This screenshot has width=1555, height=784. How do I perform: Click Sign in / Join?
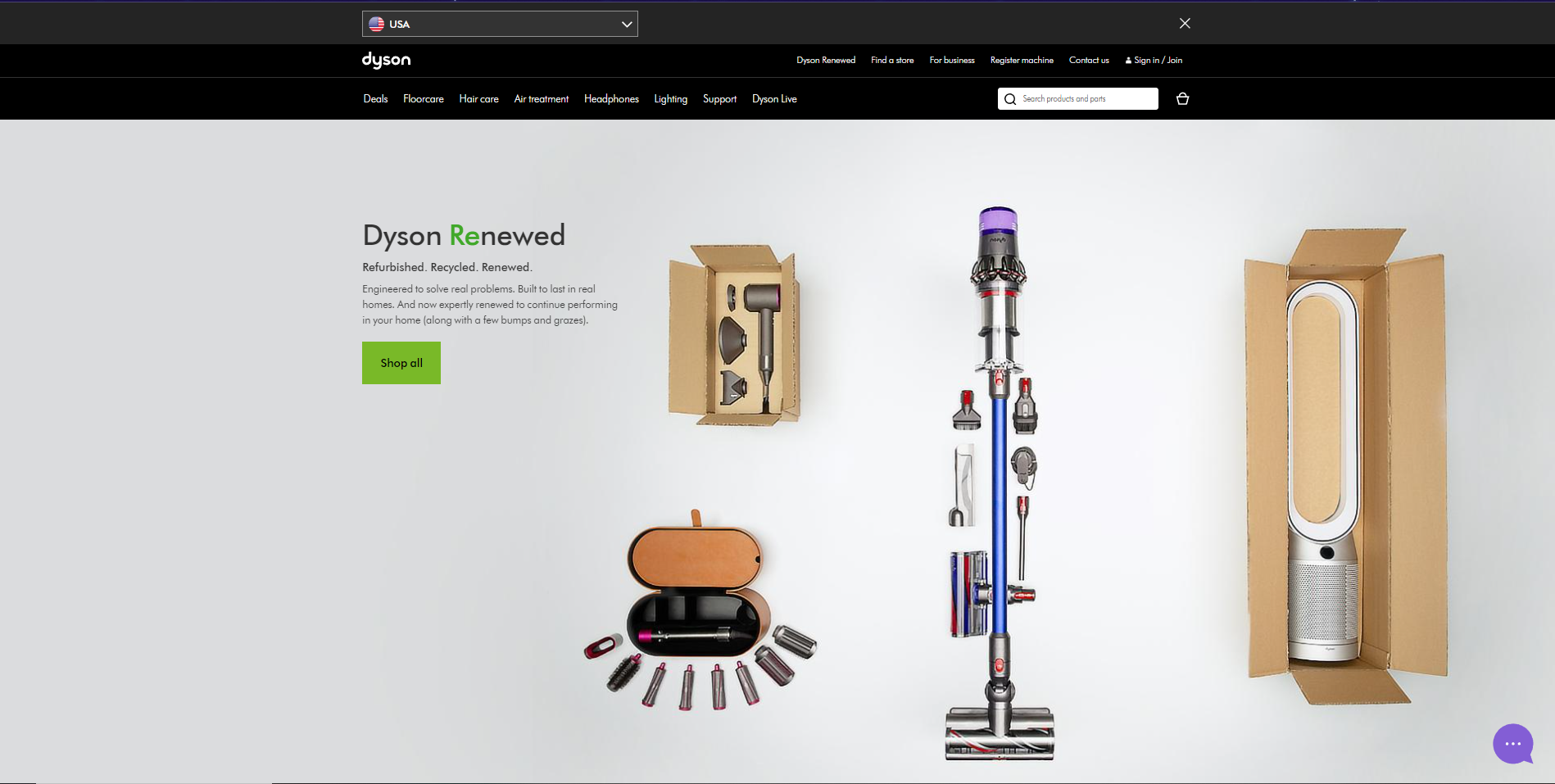(1154, 61)
